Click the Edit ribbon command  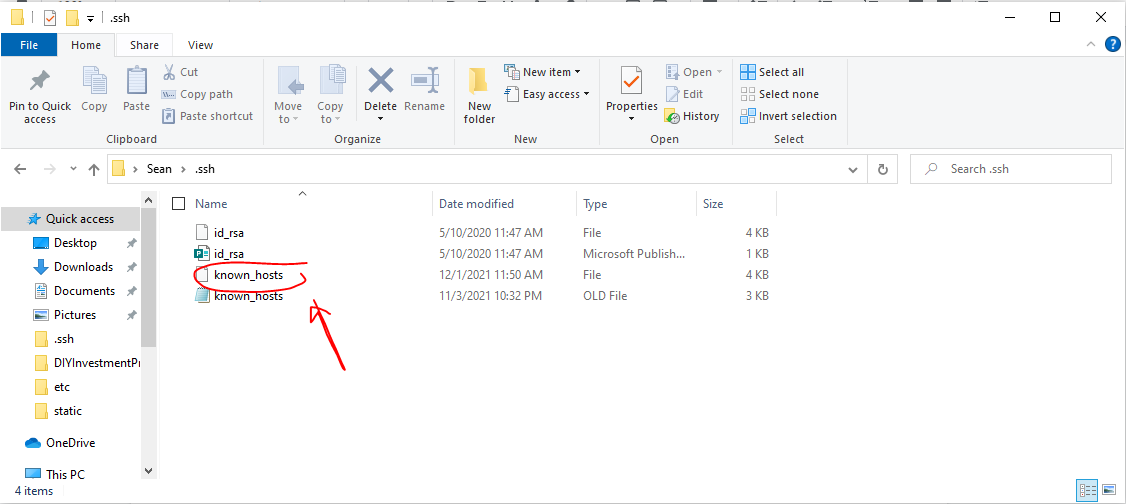[x=684, y=94]
